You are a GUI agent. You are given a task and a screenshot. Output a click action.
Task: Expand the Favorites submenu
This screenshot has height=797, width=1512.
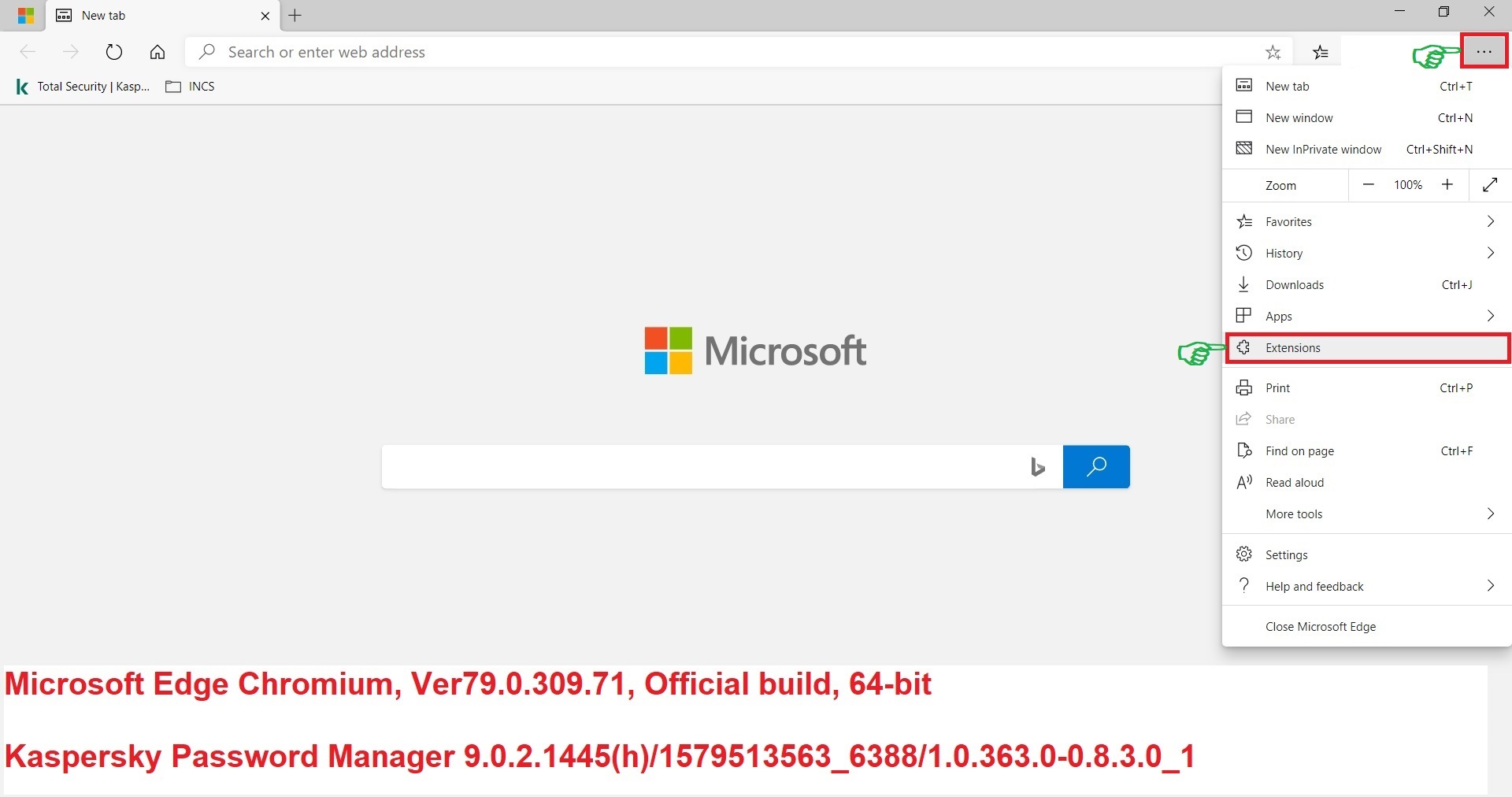(1366, 221)
